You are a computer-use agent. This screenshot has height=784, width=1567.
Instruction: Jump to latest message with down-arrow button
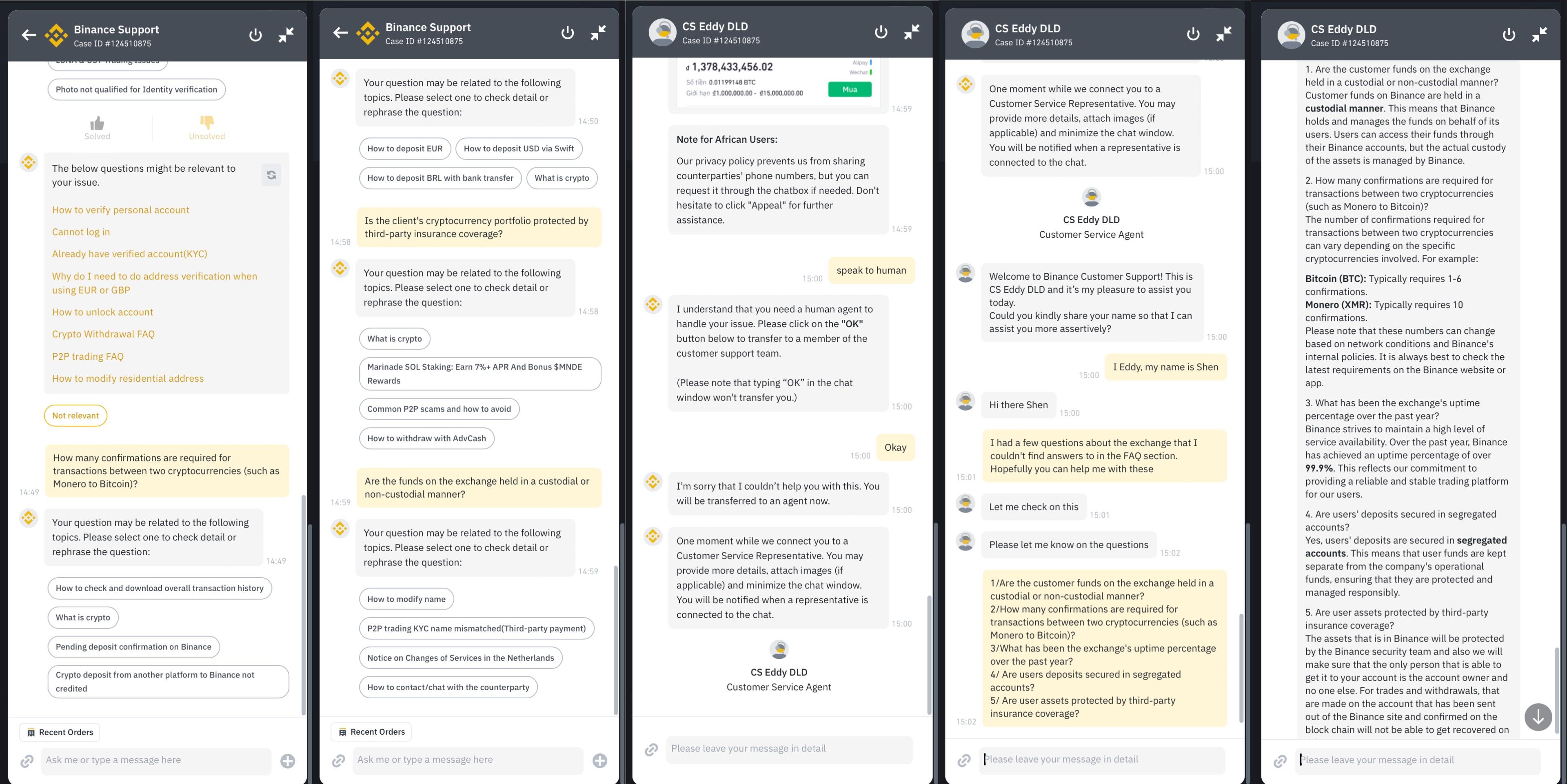(x=1538, y=717)
